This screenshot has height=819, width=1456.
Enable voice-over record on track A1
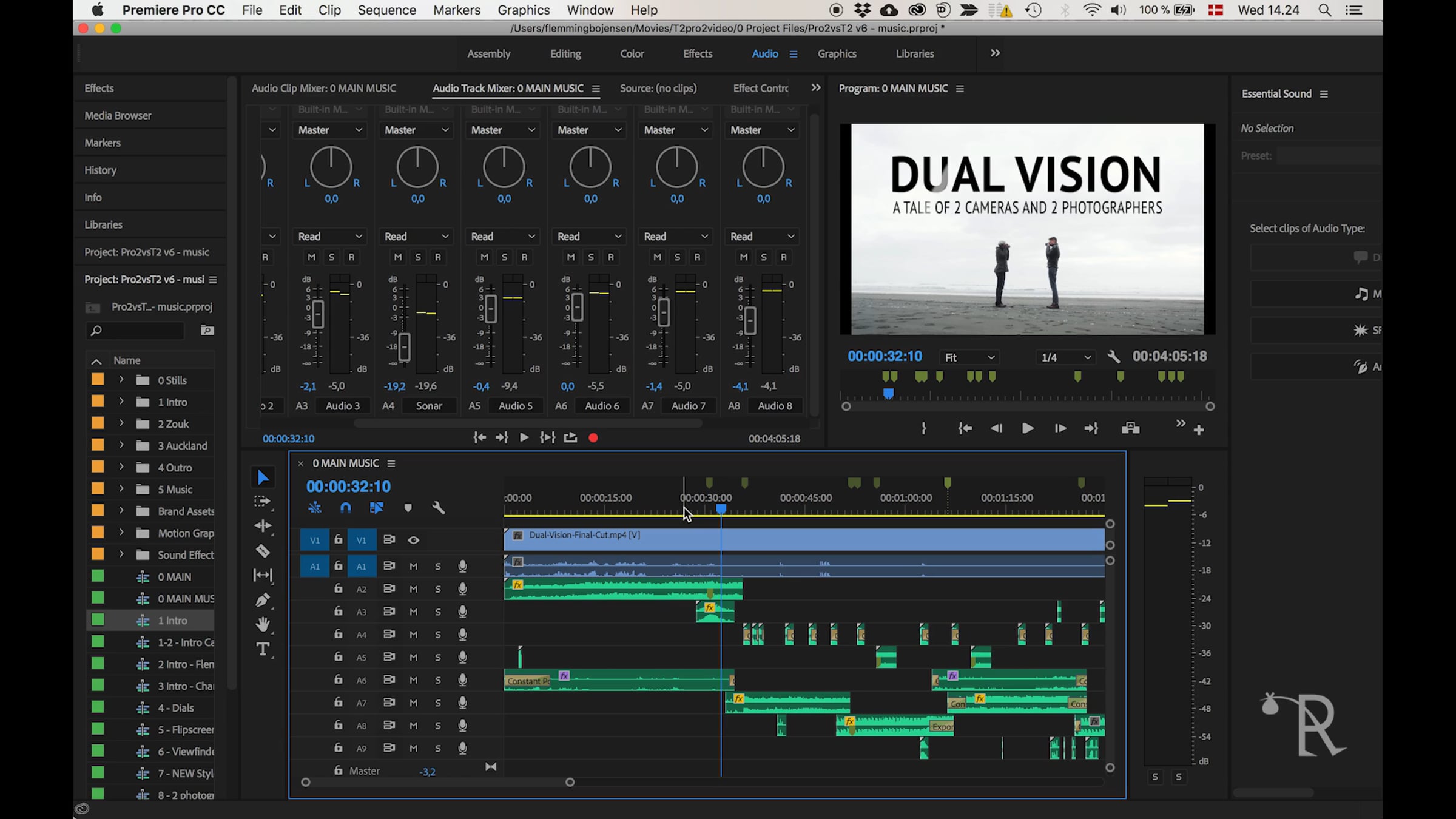[462, 566]
